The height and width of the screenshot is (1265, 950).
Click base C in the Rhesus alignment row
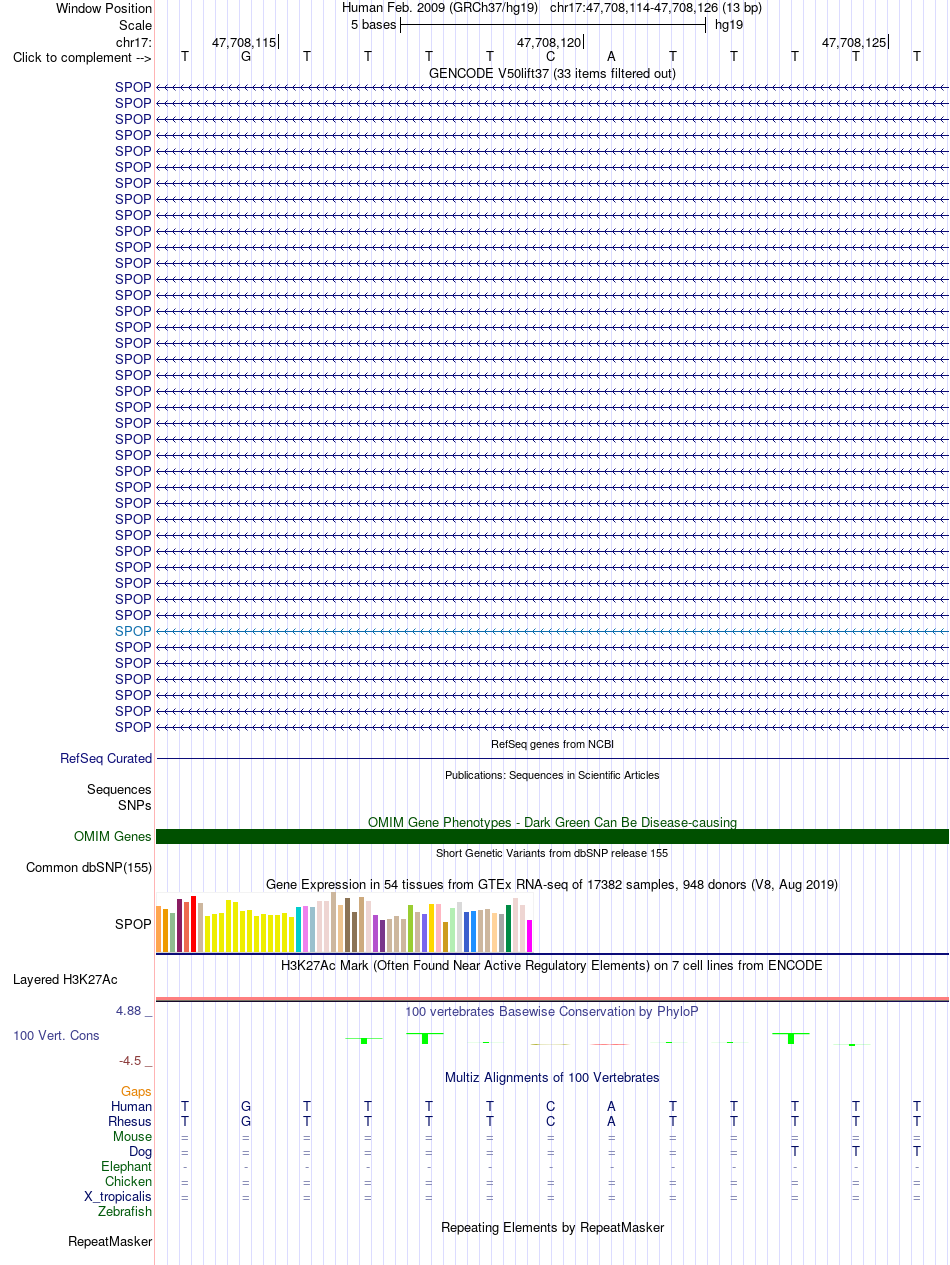551,1122
